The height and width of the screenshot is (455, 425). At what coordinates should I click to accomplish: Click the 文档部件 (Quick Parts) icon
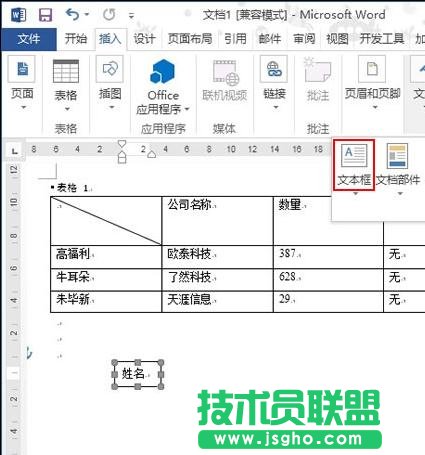(397, 156)
